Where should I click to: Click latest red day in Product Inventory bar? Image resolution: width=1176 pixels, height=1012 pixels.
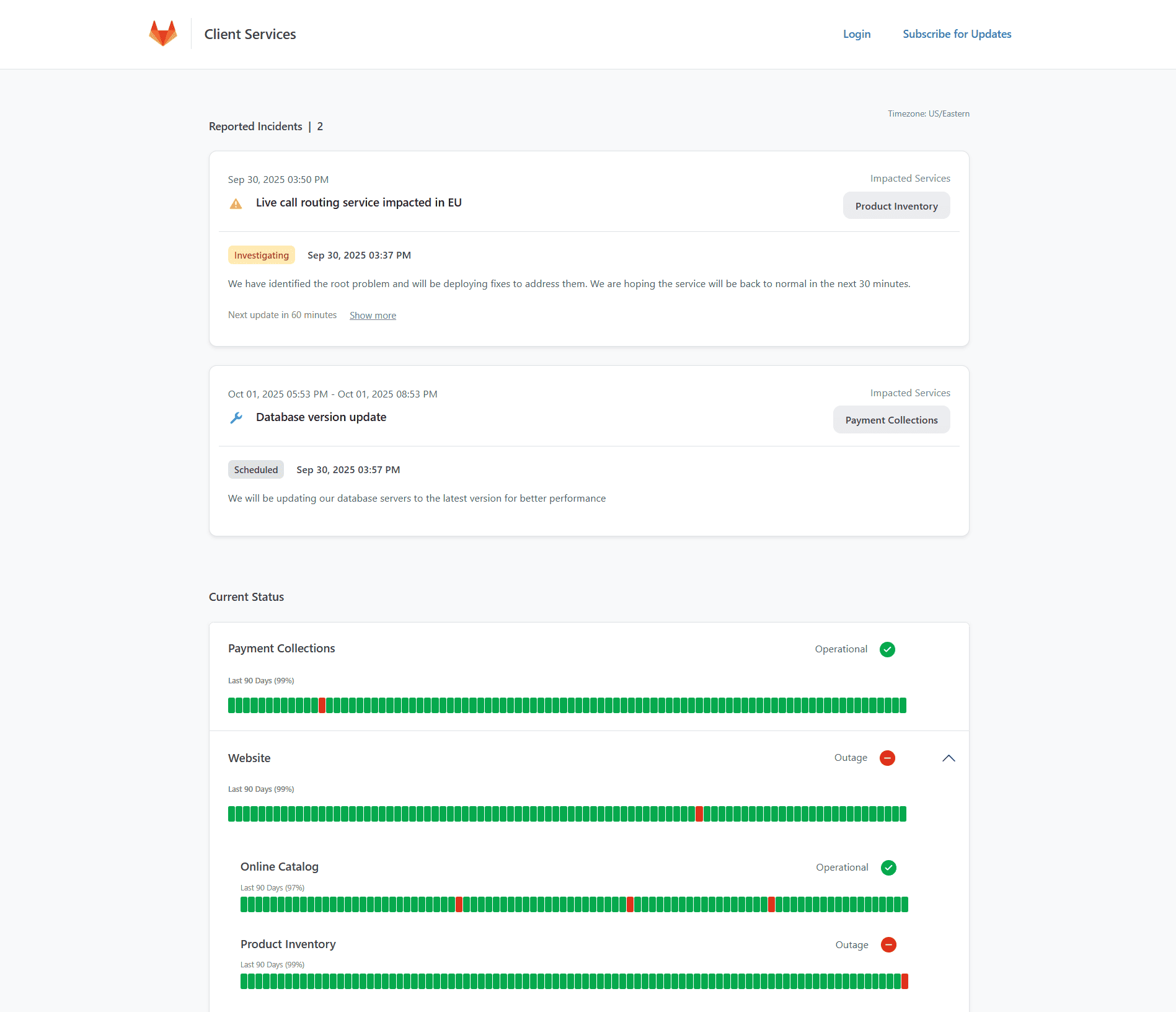904,981
